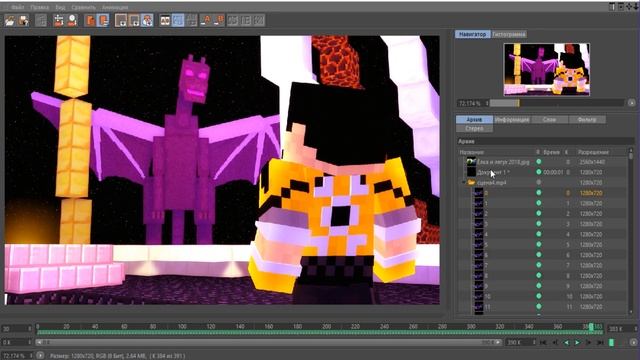Click the 350 k frame input field
The height and width of the screenshot is (360, 640).
point(520,342)
